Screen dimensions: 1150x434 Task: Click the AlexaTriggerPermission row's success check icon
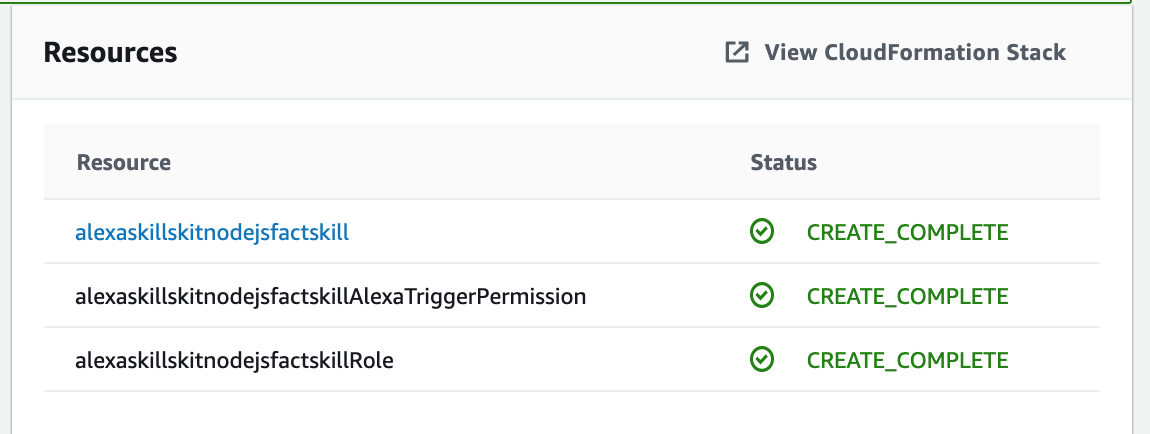click(x=762, y=296)
